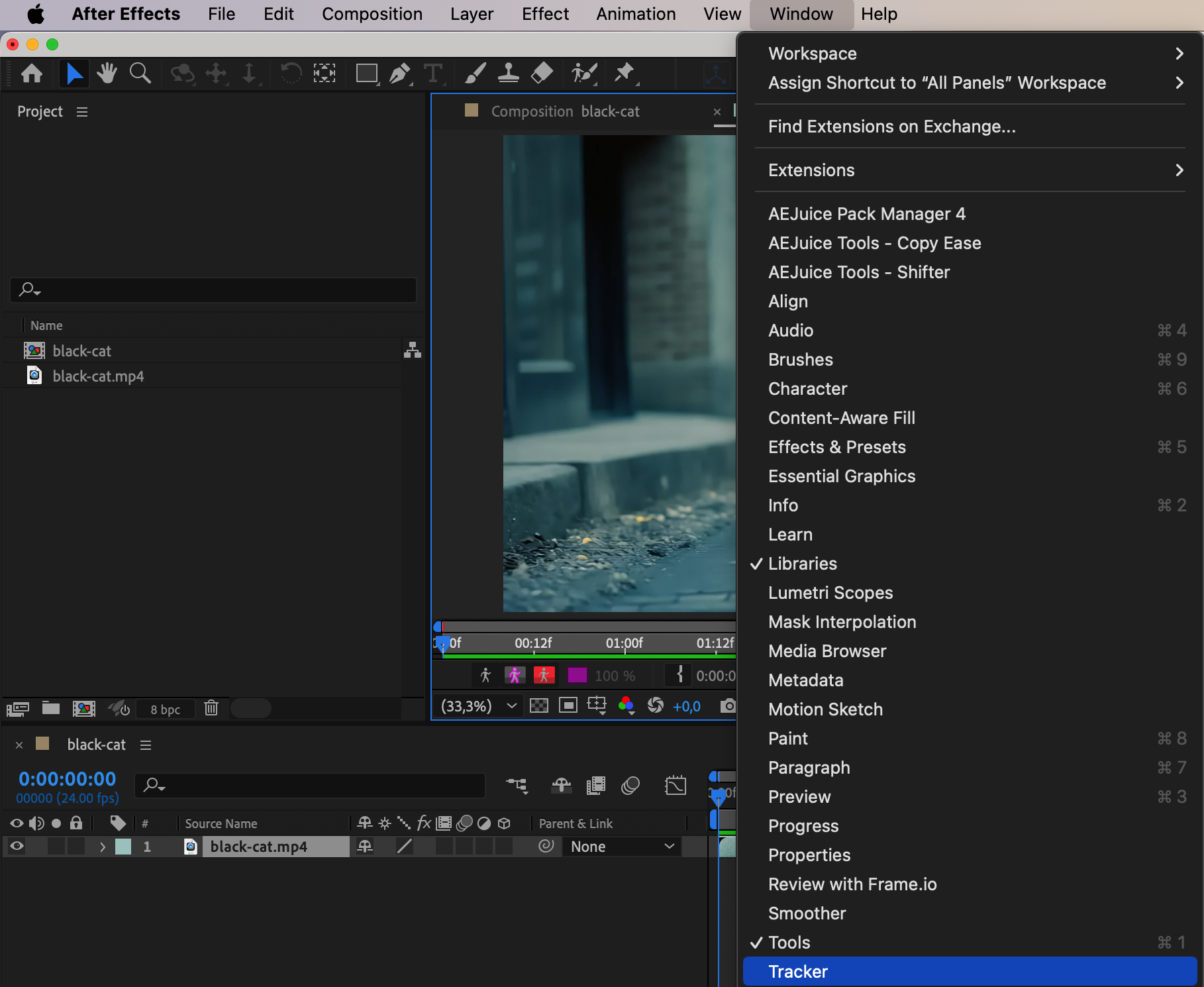Click the timeline layer search field
Screen dimensions: 1204x987
(311, 786)
